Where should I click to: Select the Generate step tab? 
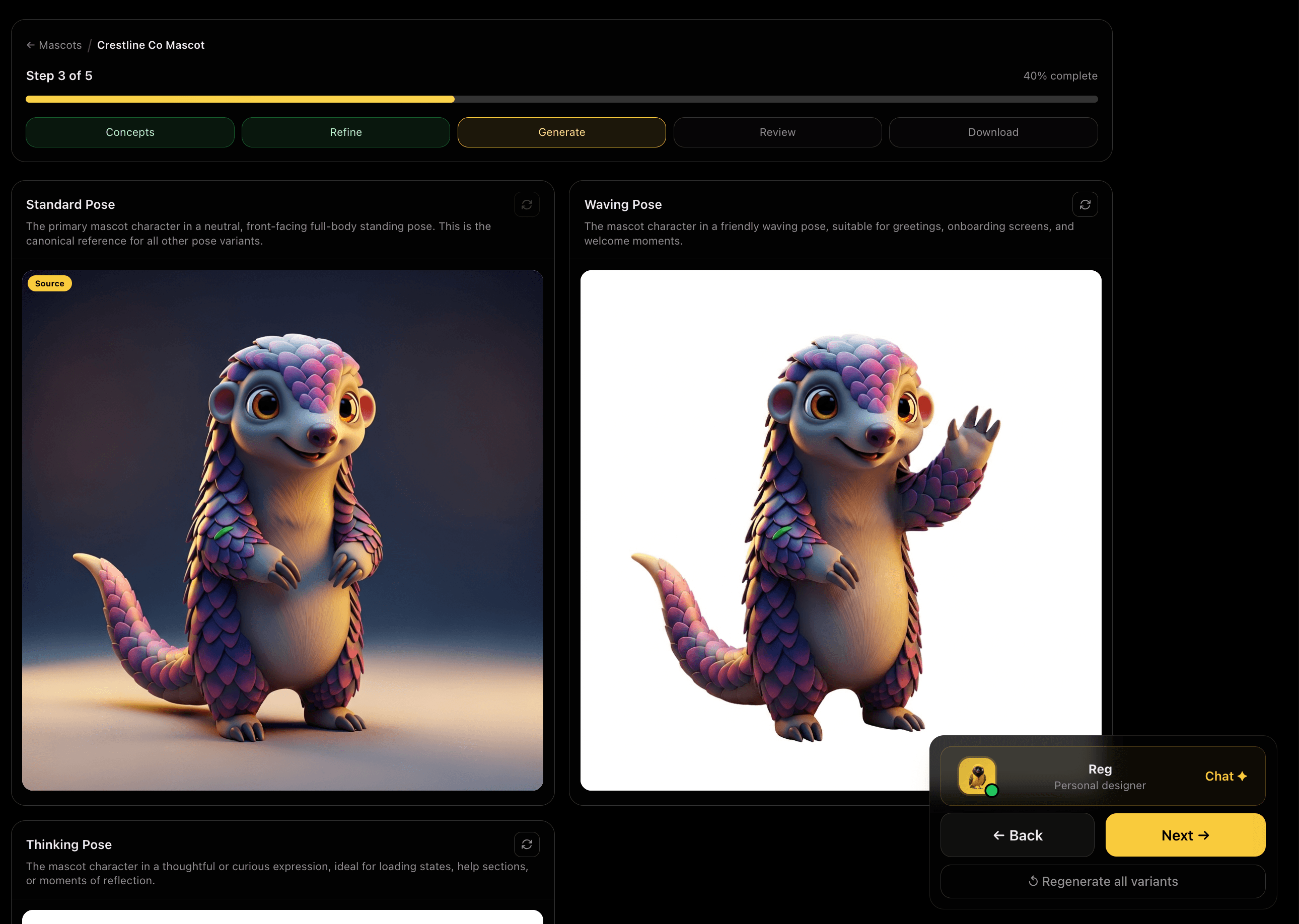coord(562,132)
